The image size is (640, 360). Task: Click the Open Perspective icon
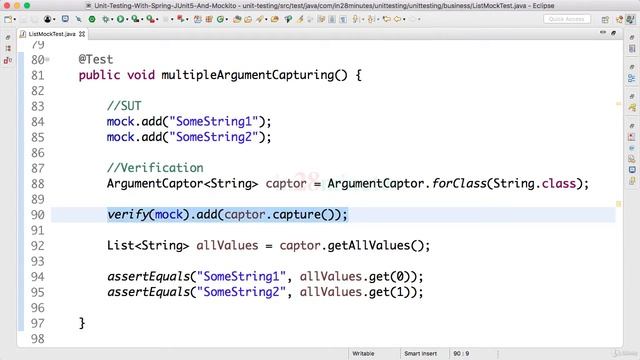605,20
